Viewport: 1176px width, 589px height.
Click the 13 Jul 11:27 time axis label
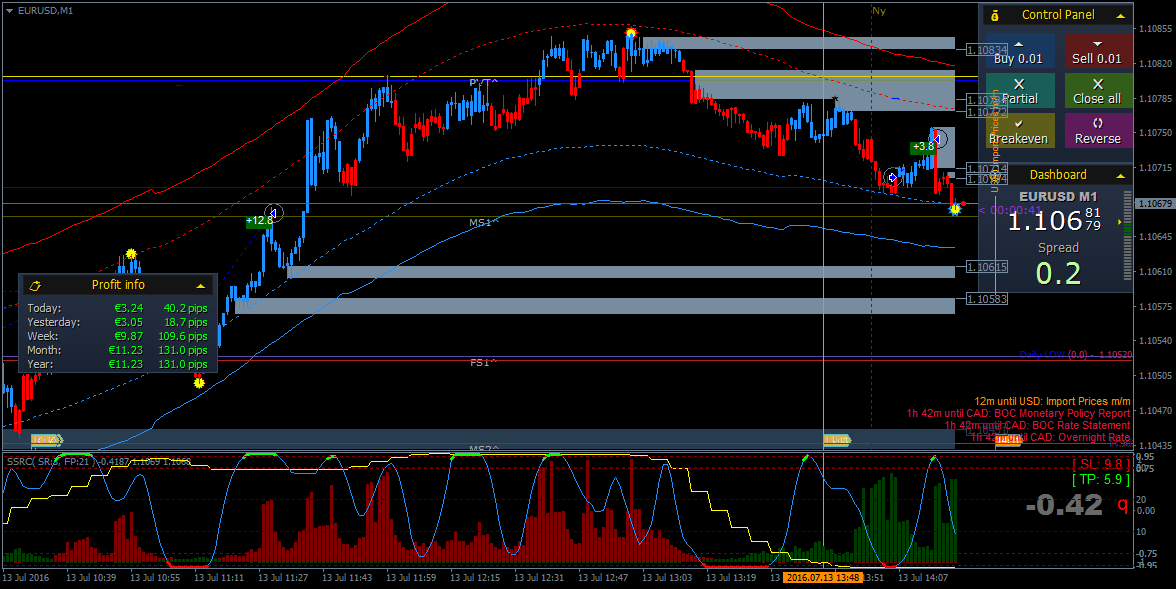[x=283, y=578]
